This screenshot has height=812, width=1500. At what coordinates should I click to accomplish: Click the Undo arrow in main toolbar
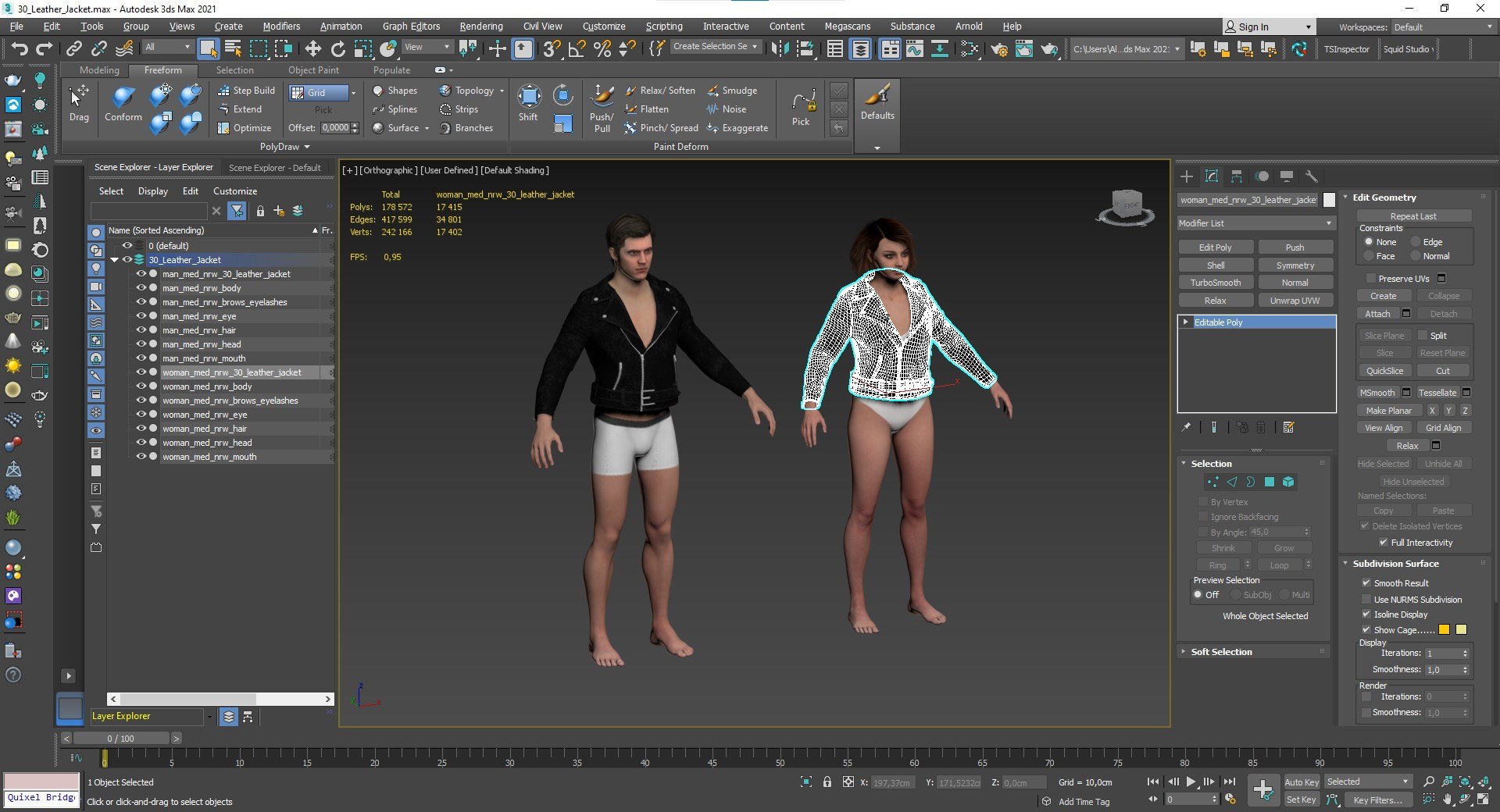point(20,49)
